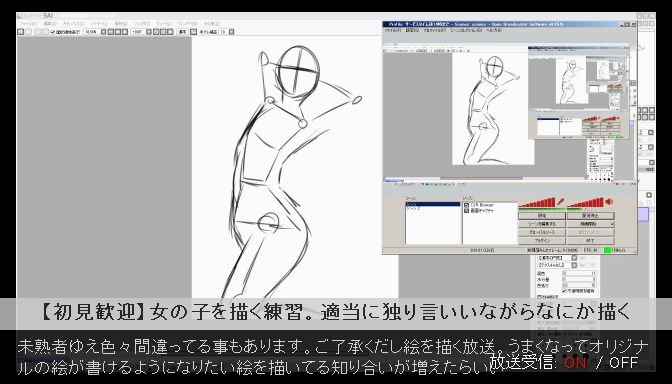The width and height of the screenshot is (672, 384).
Task: Open SAI ファイル menu
Action: click(29, 24)
